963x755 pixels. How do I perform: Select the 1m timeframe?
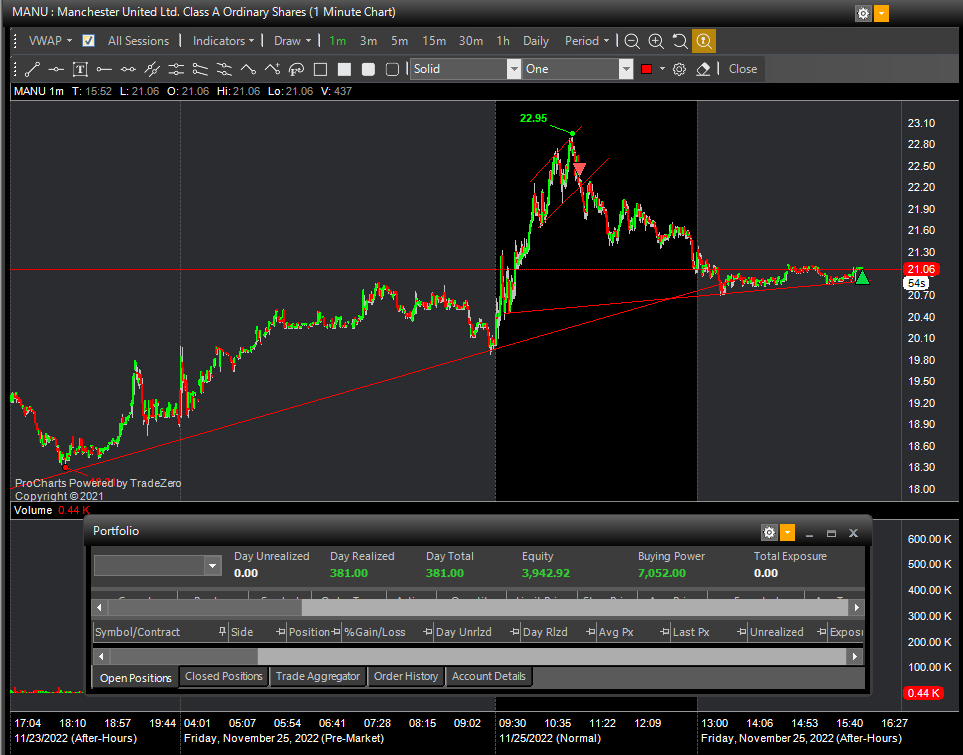pos(338,41)
